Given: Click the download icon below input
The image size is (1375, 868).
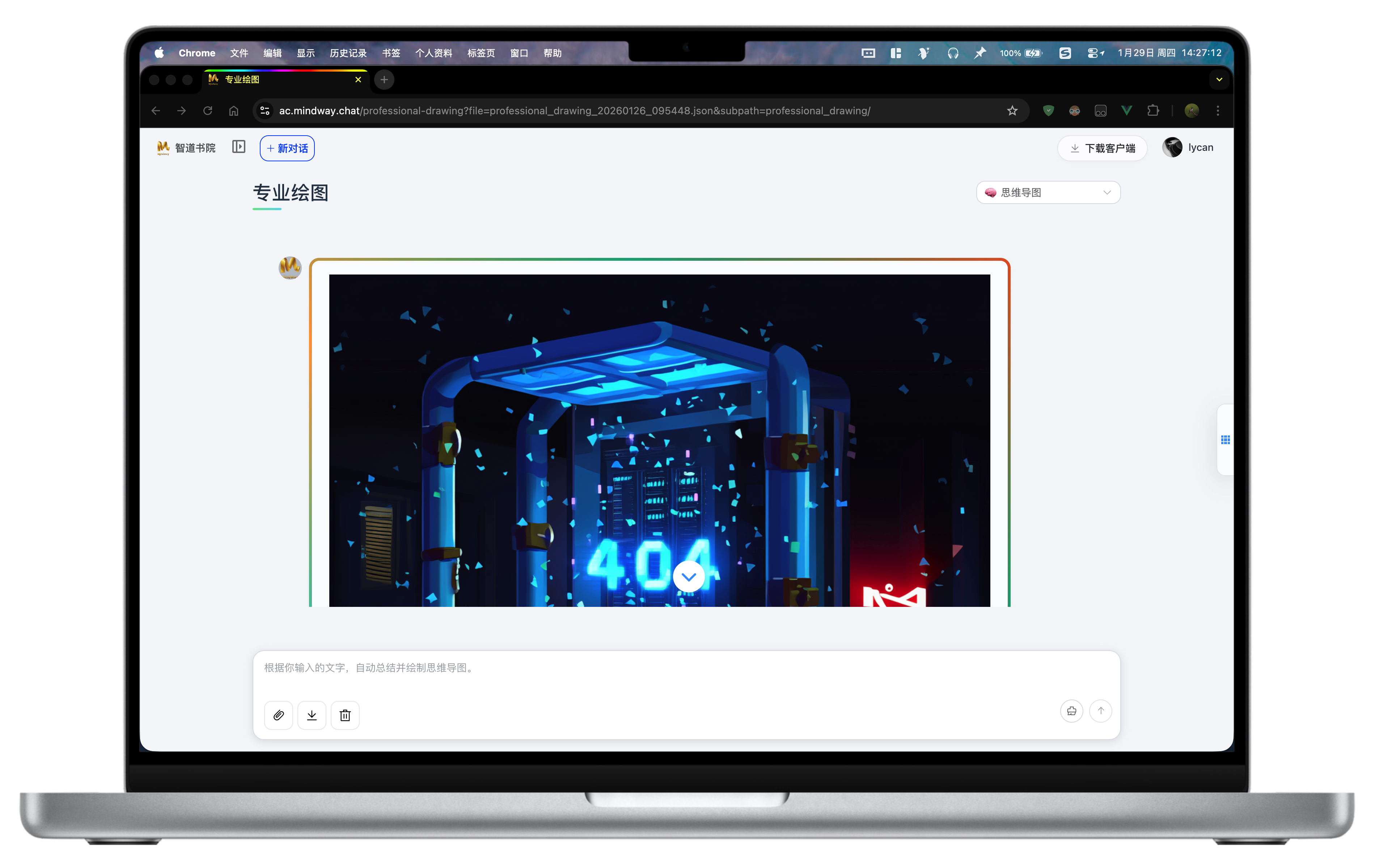Looking at the screenshot, I should pos(312,715).
